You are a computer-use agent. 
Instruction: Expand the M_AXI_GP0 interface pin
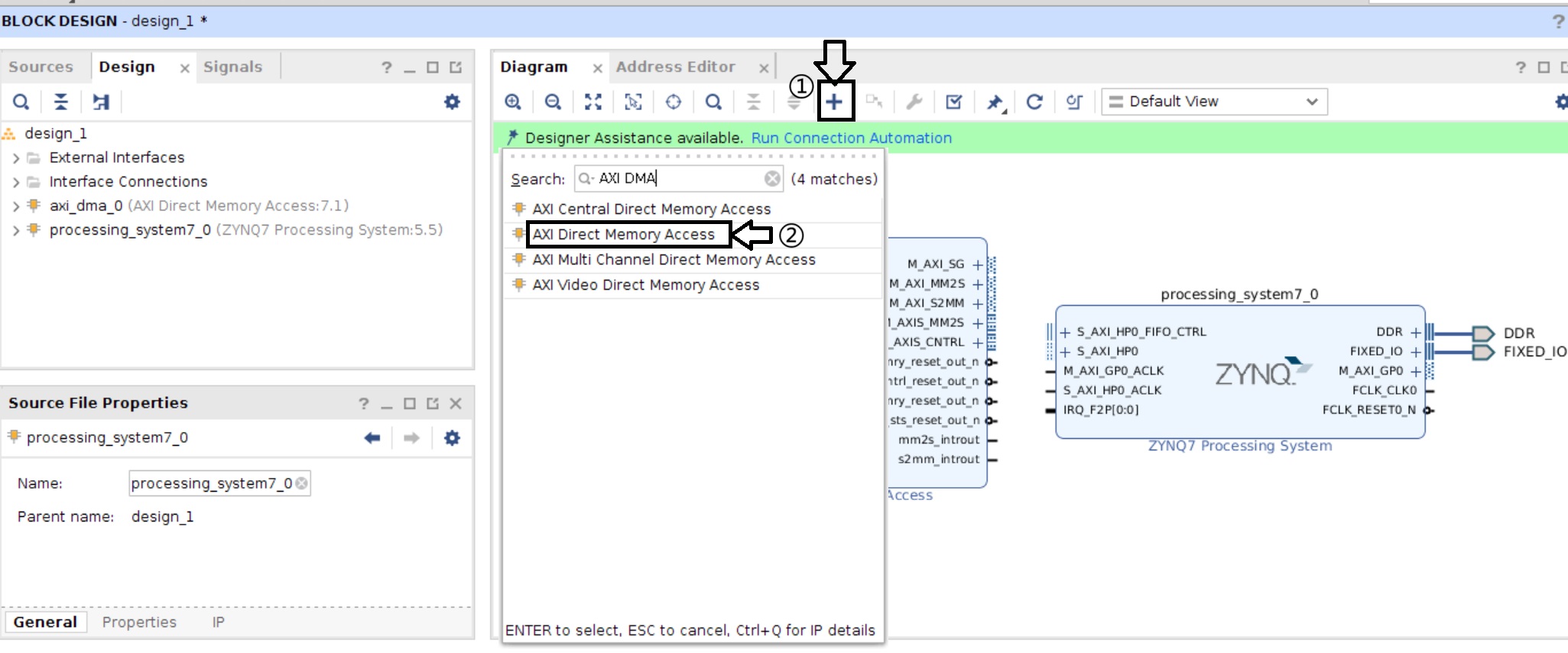(x=1416, y=372)
